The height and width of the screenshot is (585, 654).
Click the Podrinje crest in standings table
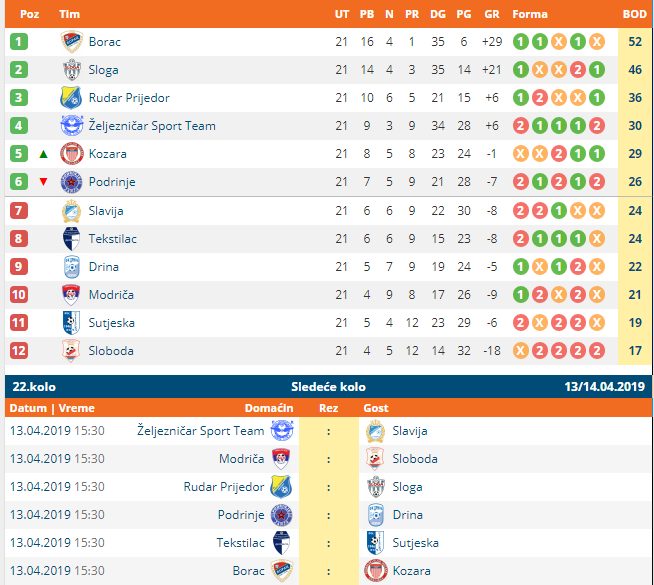click(x=71, y=182)
